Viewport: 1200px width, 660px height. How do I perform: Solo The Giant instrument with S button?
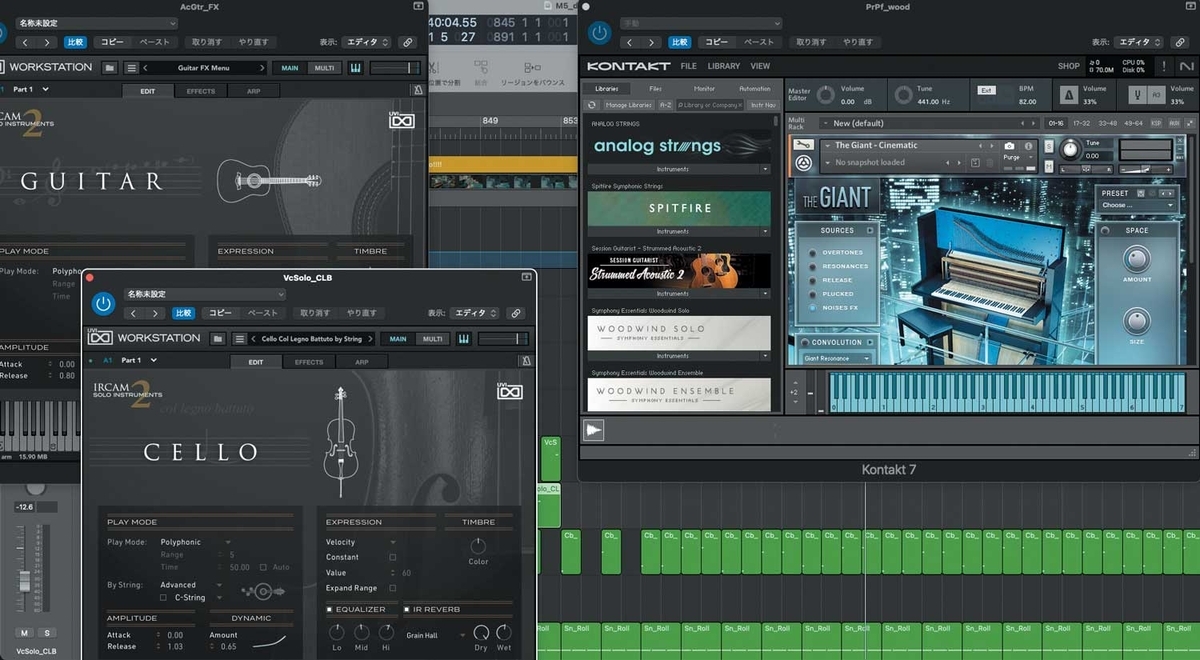pyautogui.click(x=1049, y=145)
